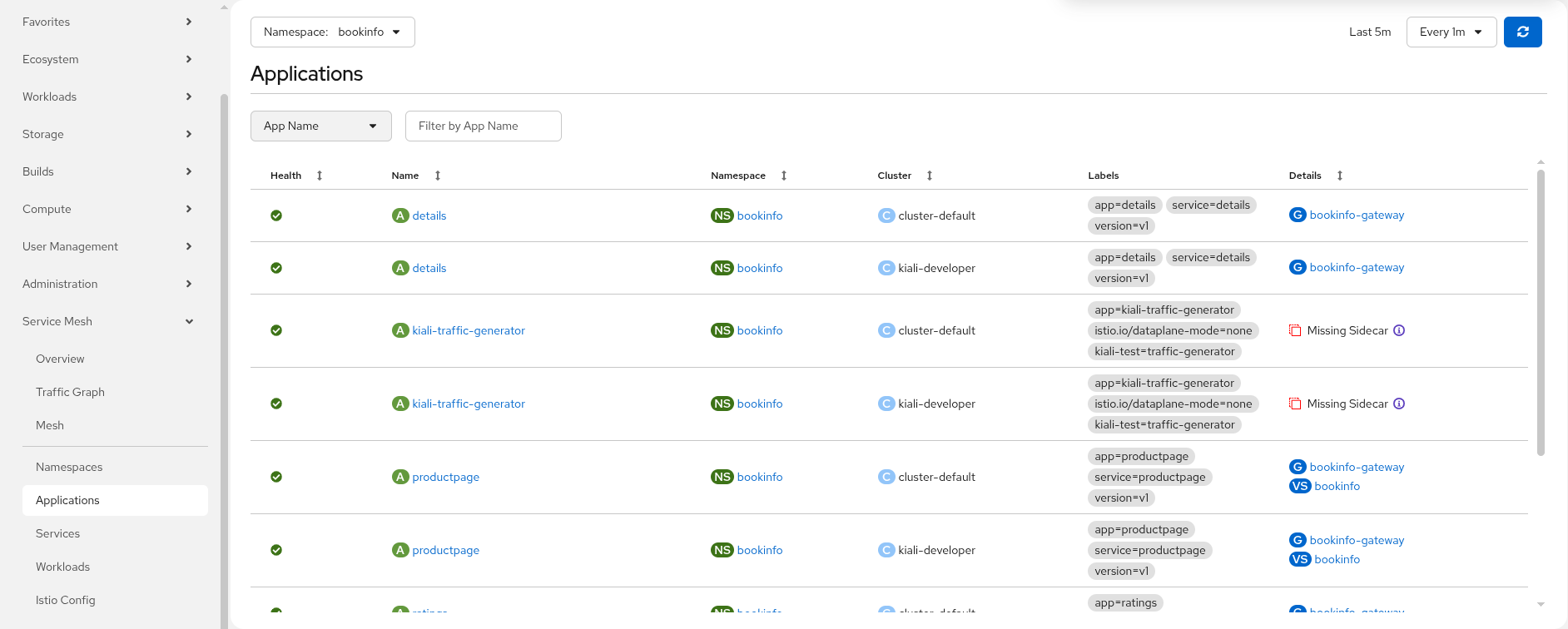Image resolution: width=1568 pixels, height=629 pixels.
Task: Open the Mesh page
Action: click(50, 425)
